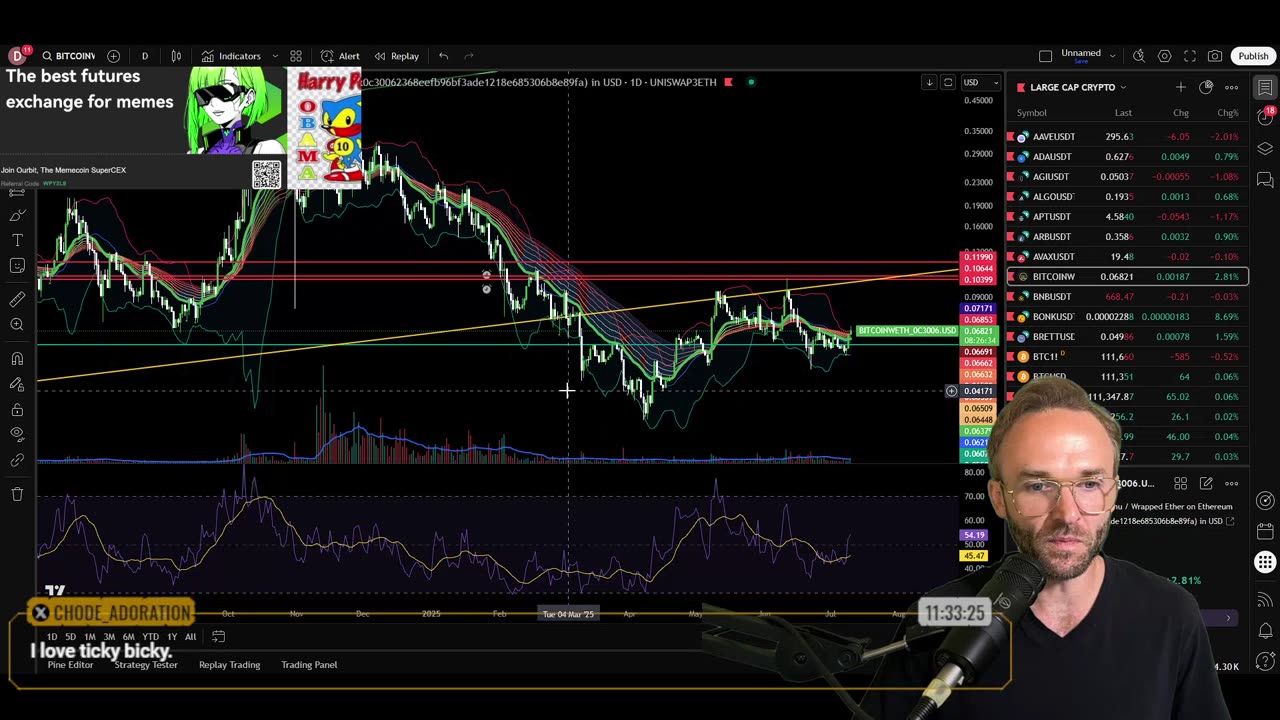
Task: Click the down-arrow button beside USD selector
Action: 929,82
